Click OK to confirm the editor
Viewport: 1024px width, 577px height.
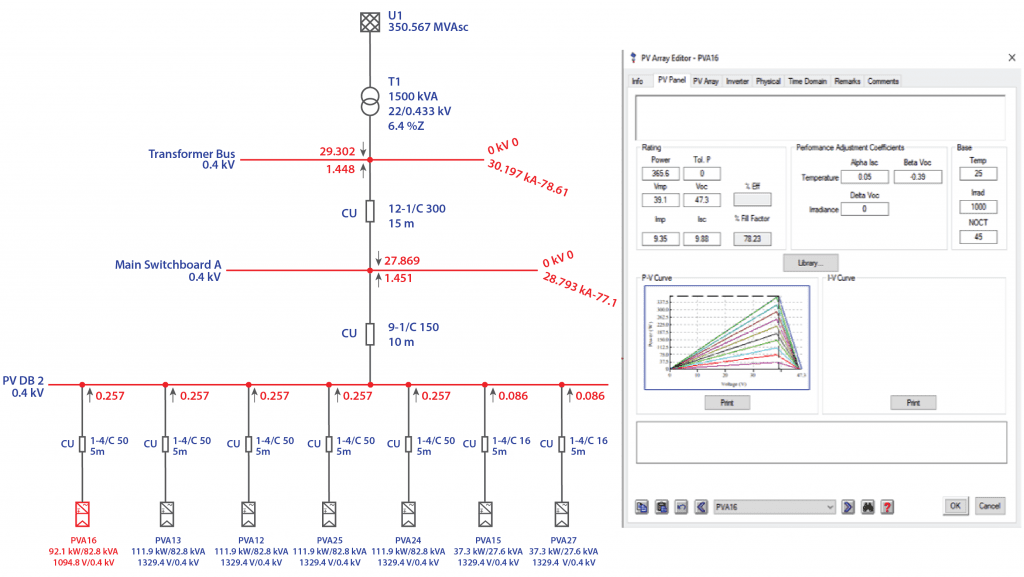tap(955, 506)
